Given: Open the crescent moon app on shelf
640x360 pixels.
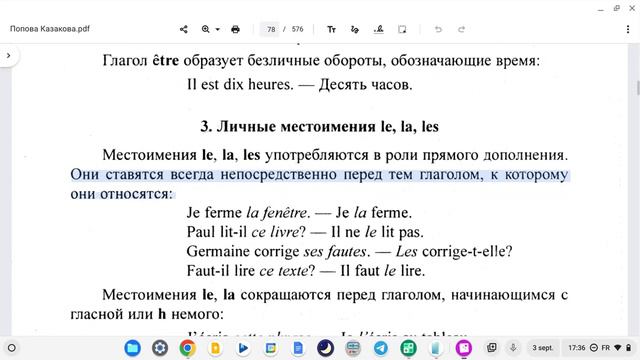Looking at the screenshot, I should [325, 348].
